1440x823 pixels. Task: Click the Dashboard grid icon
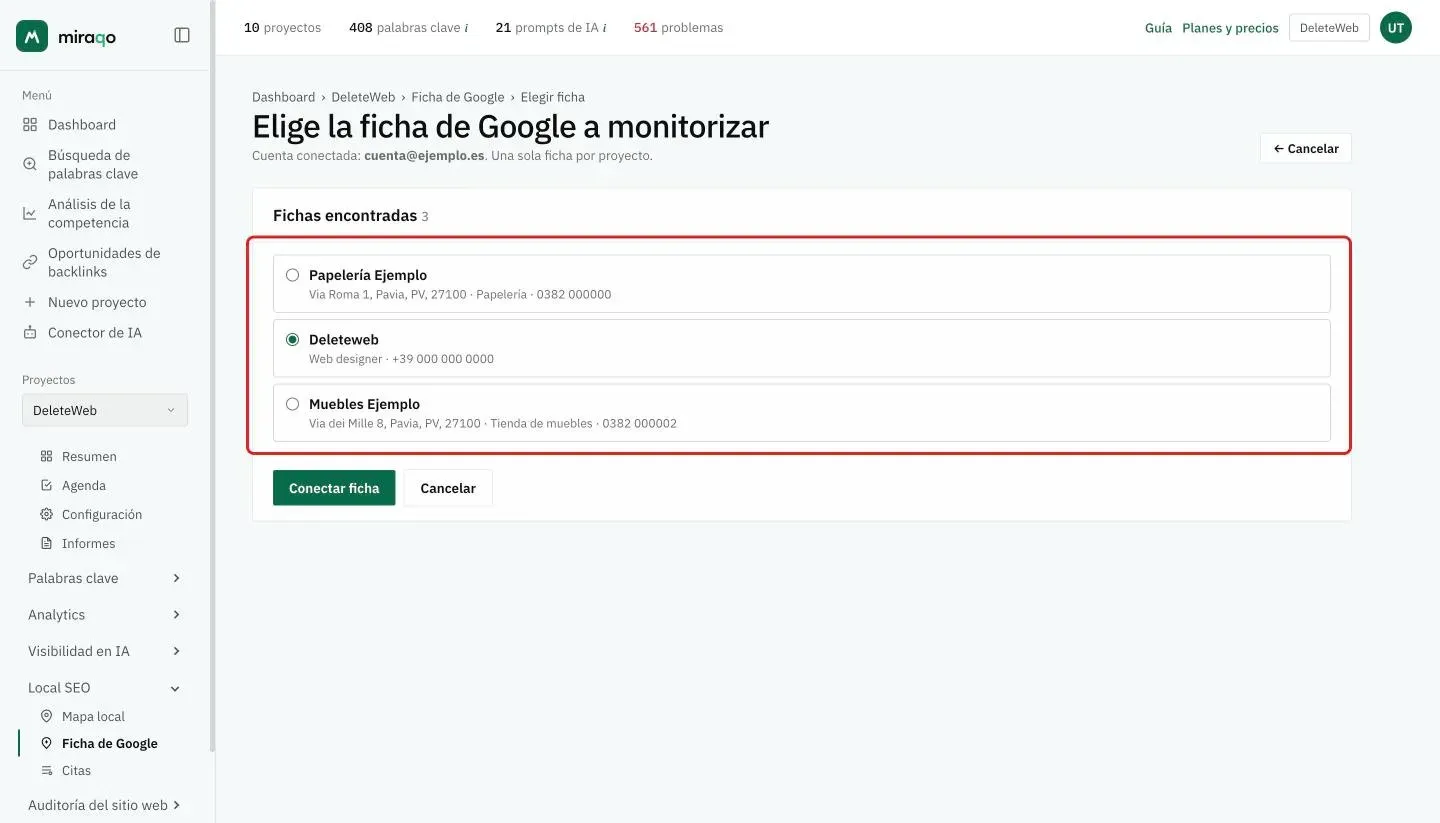(x=30, y=125)
